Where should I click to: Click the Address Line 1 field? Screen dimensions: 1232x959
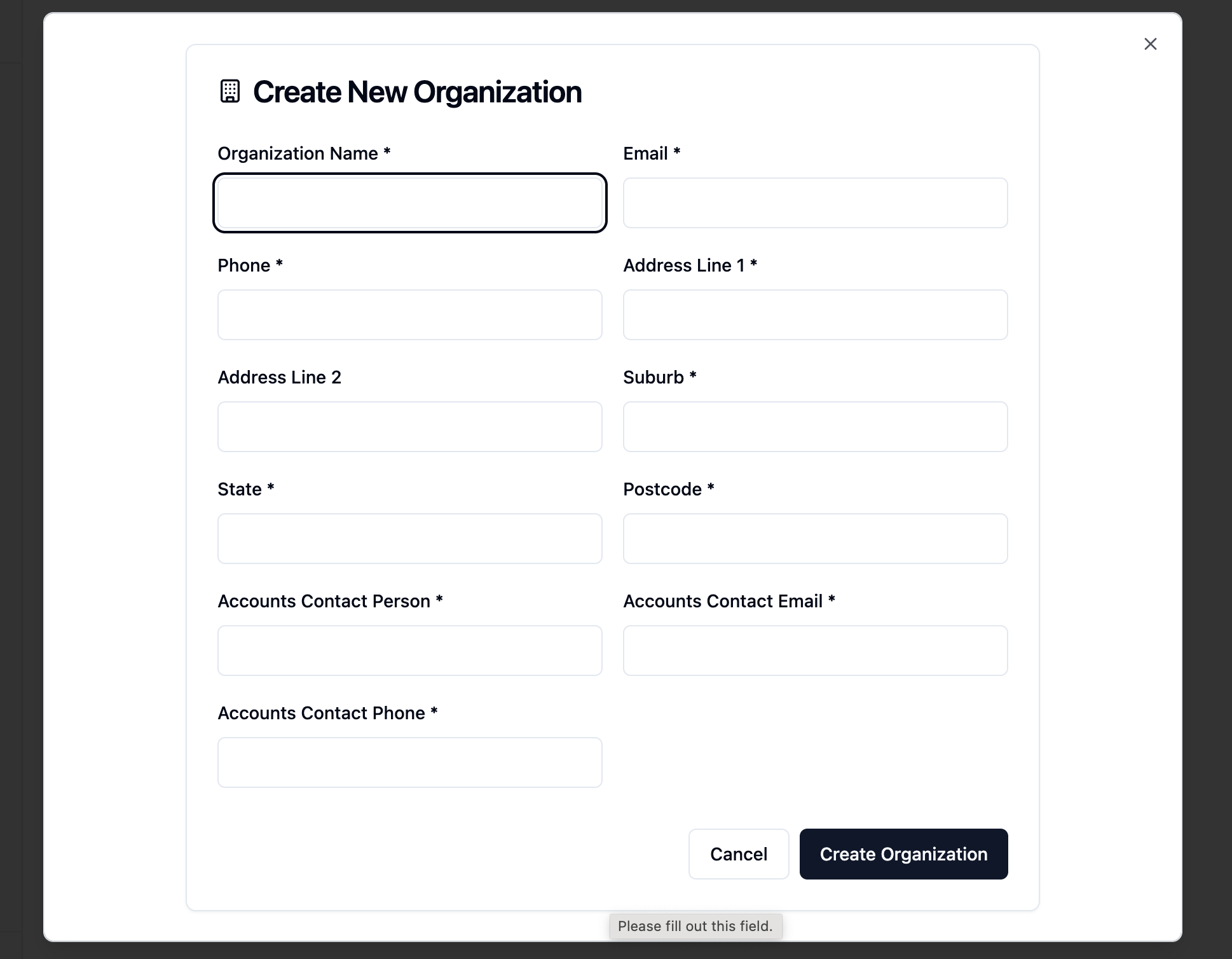pos(815,315)
